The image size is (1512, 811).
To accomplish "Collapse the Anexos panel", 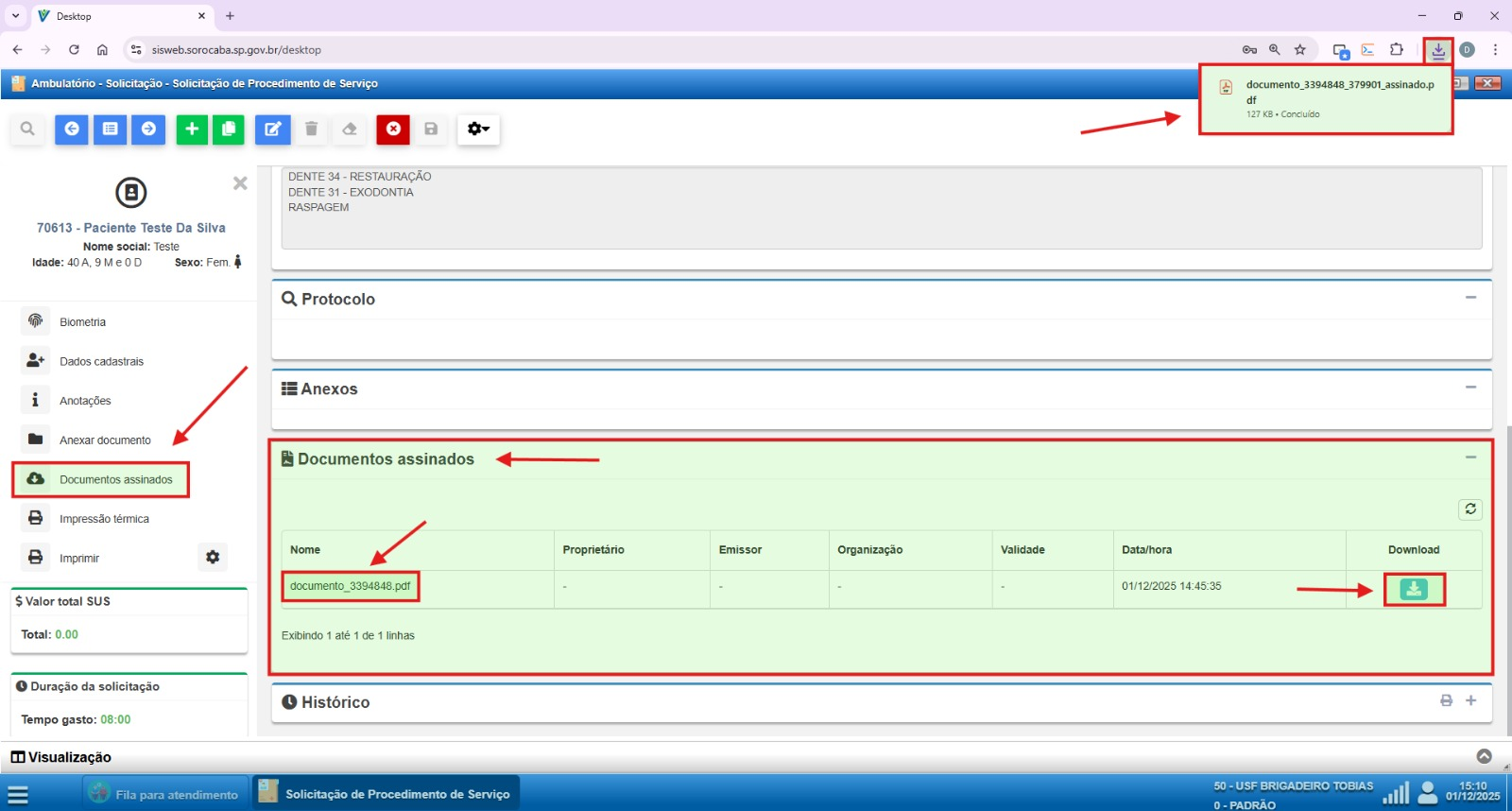I will [x=1470, y=388].
